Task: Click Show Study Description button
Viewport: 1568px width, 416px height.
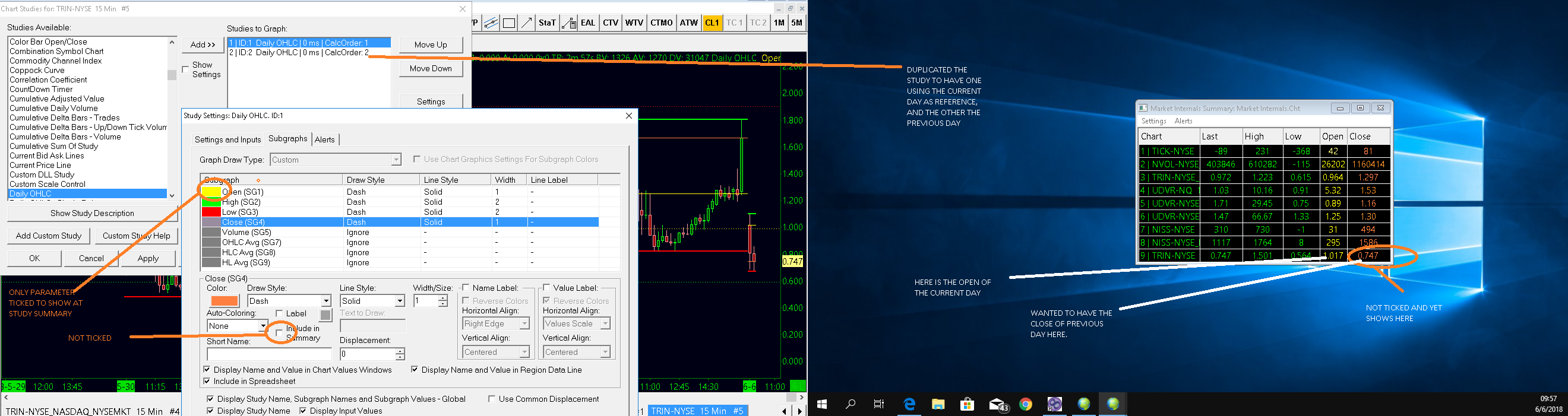Action: [93, 214]
